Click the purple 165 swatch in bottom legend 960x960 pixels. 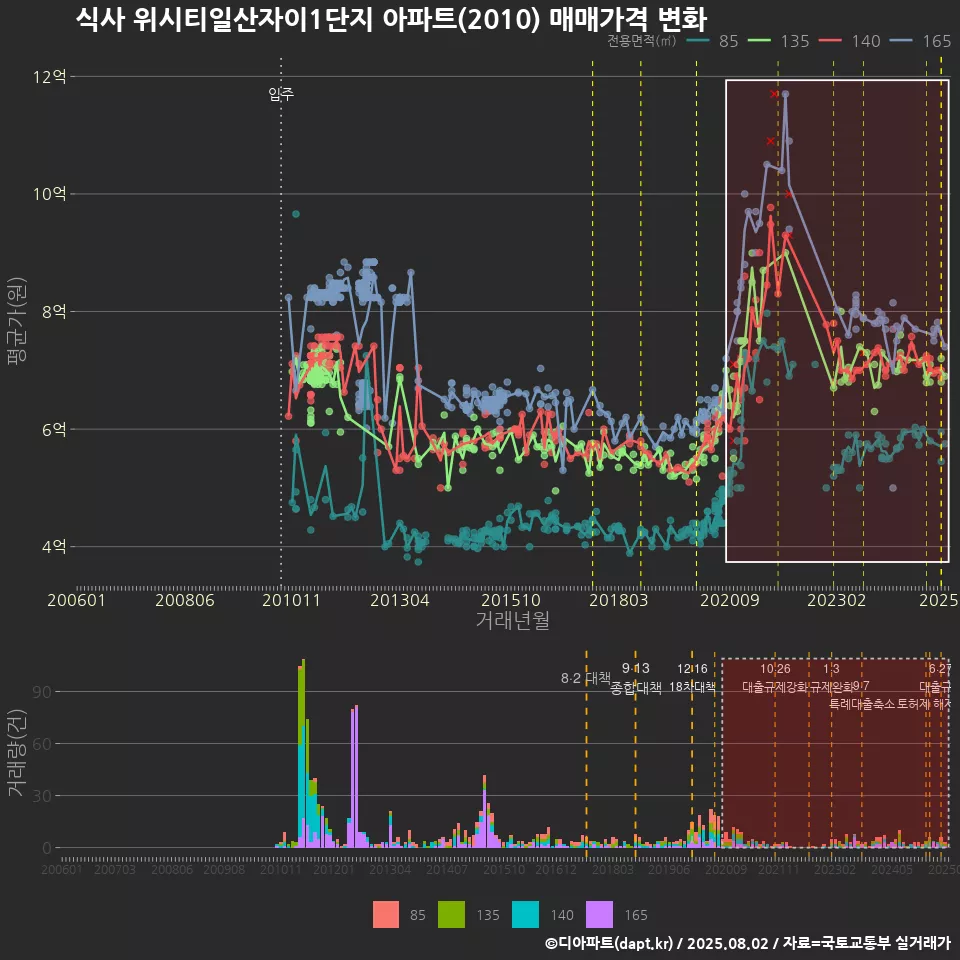599,915
